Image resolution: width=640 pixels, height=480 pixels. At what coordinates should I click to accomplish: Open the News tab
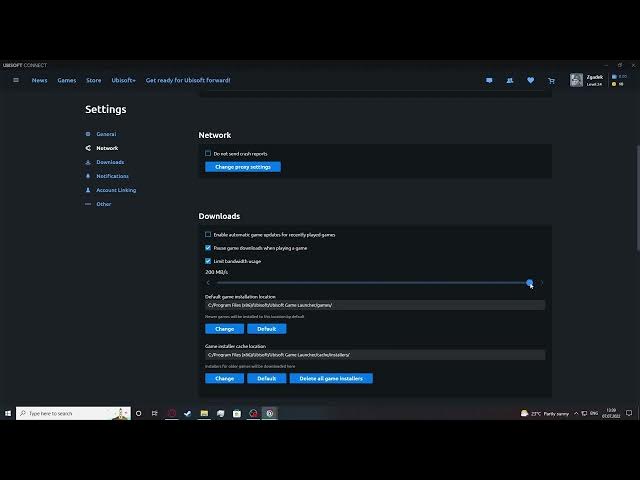click(x=40, y=80)
